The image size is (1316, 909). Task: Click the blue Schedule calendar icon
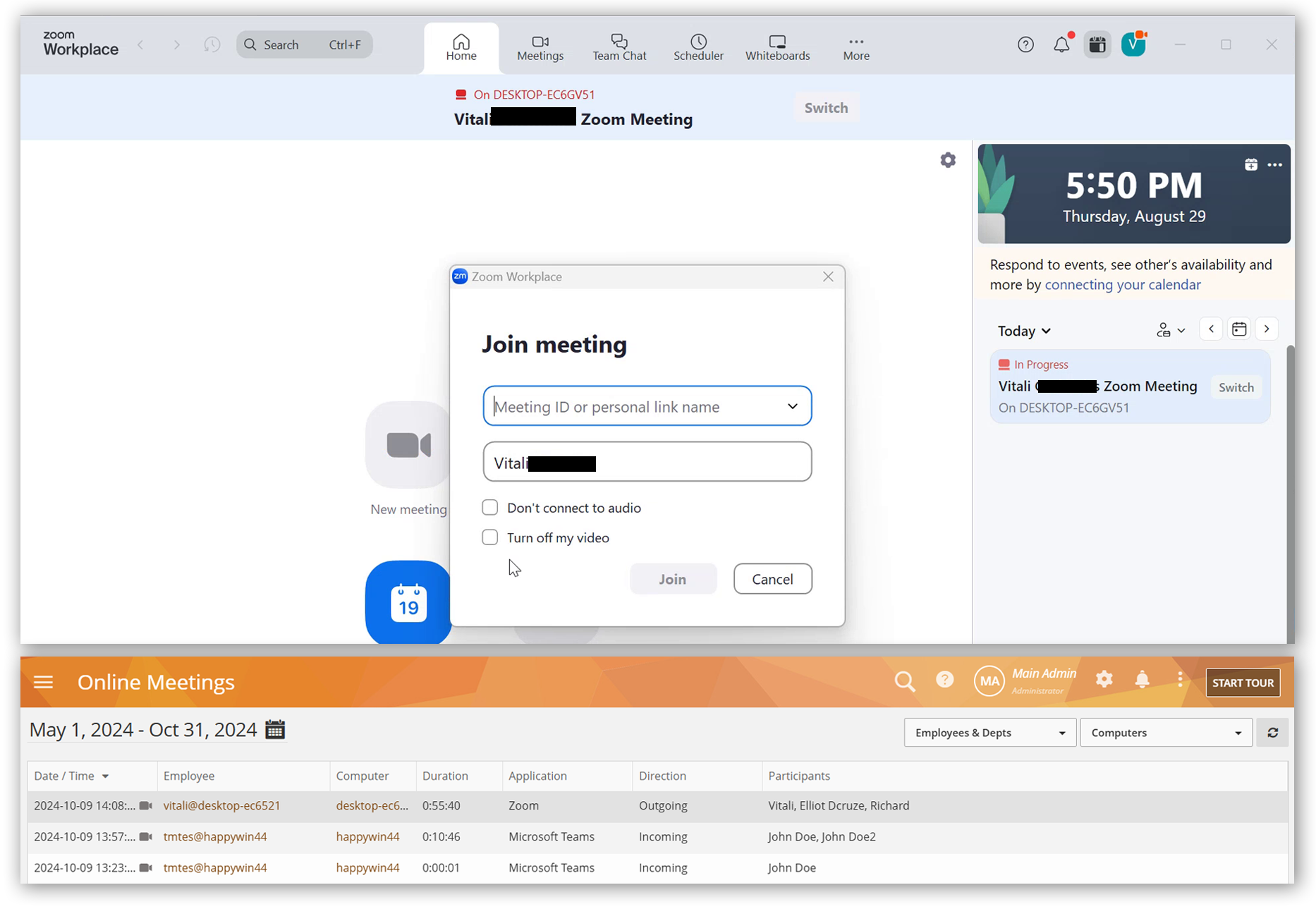tap(408, 602)
